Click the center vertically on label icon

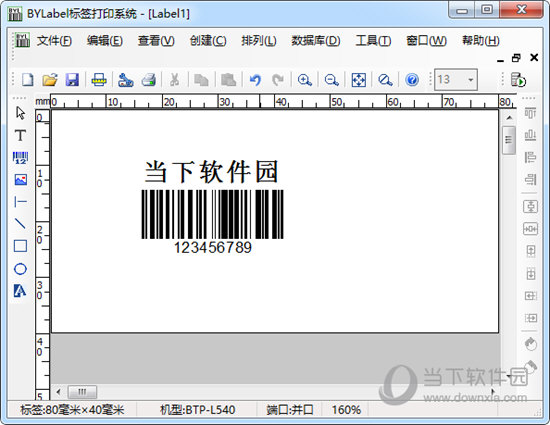pyautogui.click(x=530, y=206)
